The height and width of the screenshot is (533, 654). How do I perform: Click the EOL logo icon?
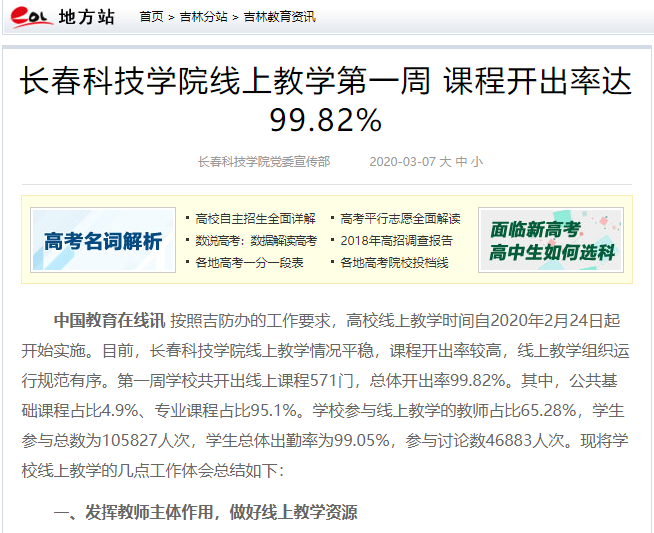tap(28, 17)
